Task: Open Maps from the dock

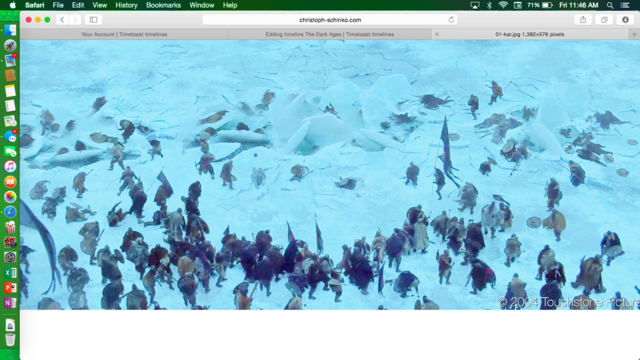Action: coord(10,121)
